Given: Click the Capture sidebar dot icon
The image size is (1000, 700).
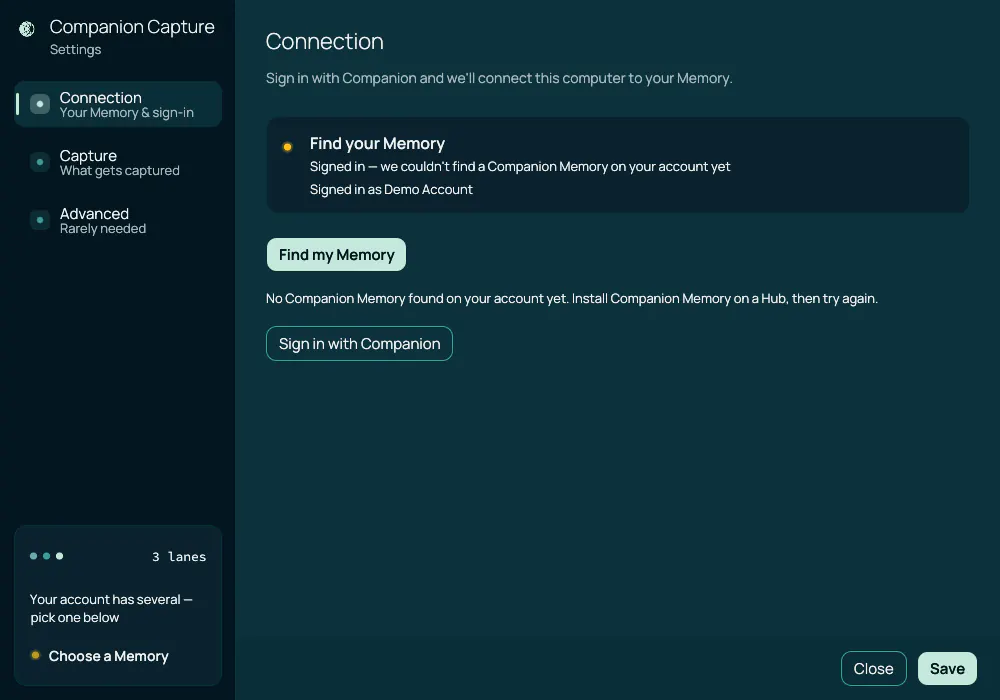Looking at the screenshot, I should tap(40, 162).
